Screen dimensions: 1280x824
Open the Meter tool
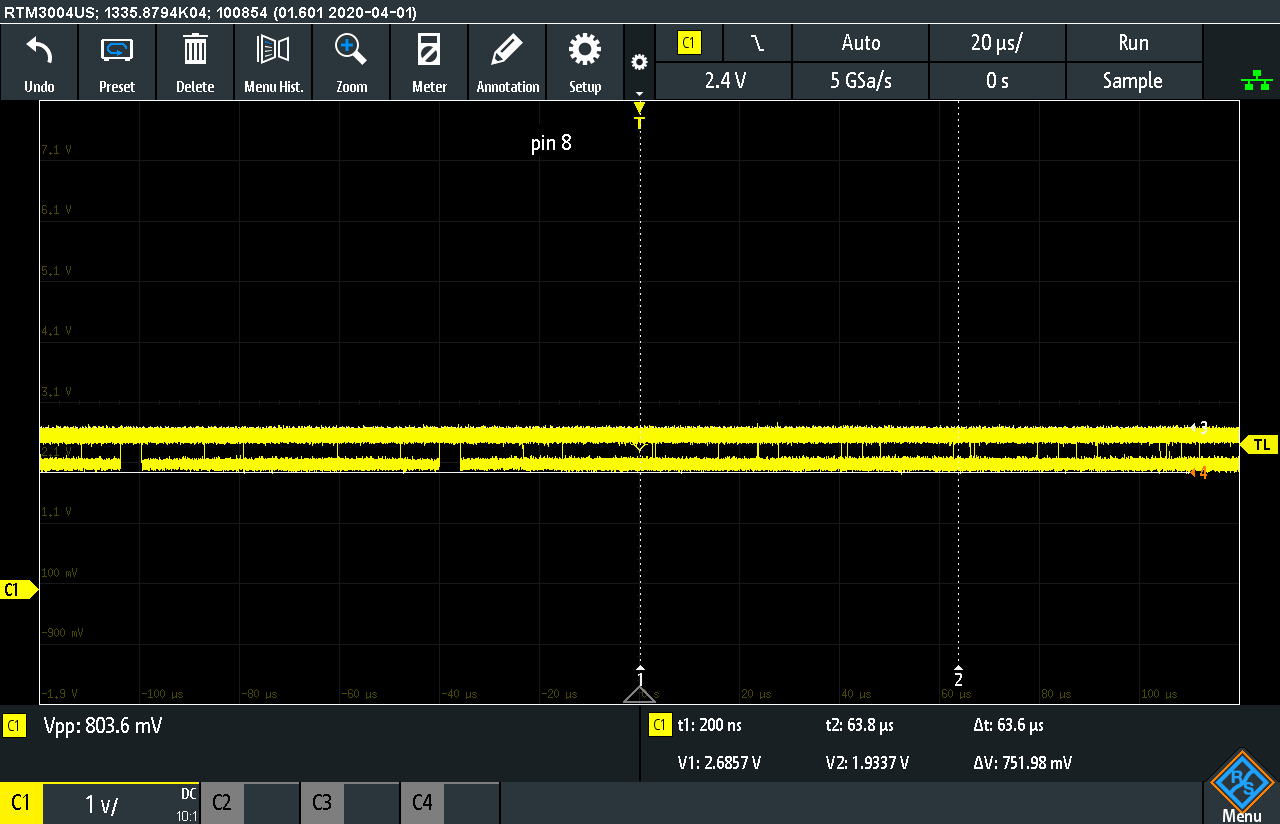click(x=429, y=62)
